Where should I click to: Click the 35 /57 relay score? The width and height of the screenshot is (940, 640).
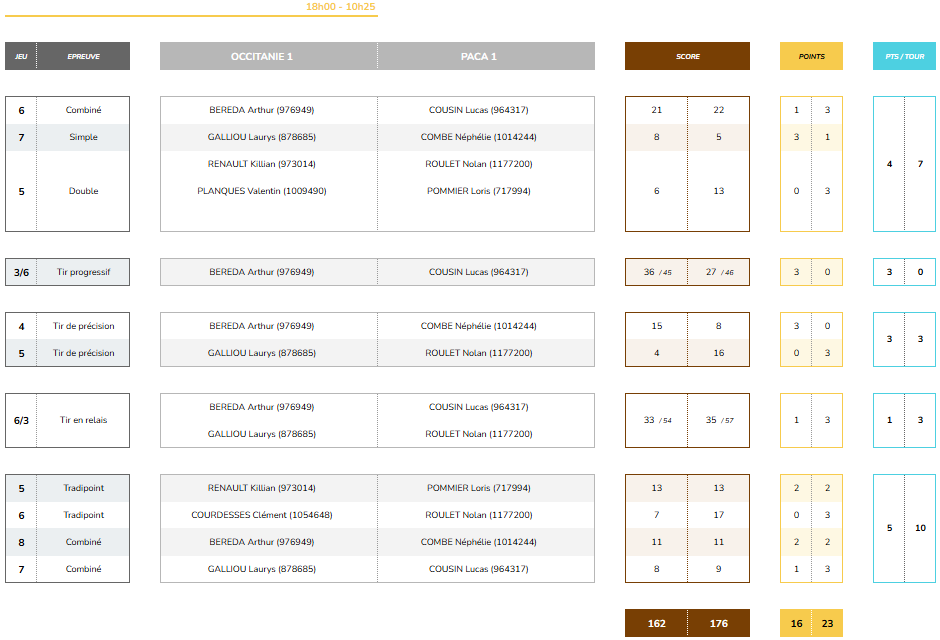tap(719, 421)
